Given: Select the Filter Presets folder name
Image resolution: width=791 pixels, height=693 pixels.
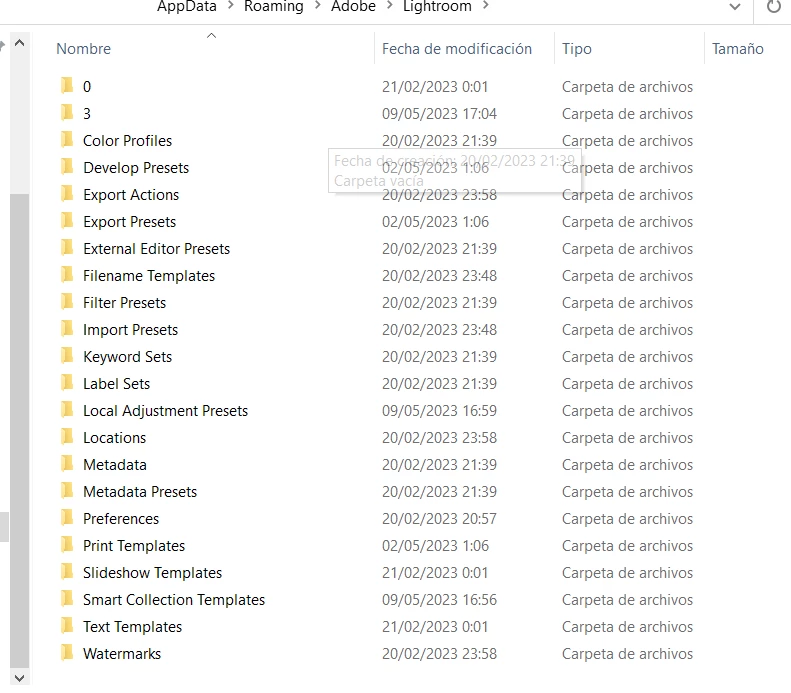Looking at the screenshot, I should coord(124,303).
